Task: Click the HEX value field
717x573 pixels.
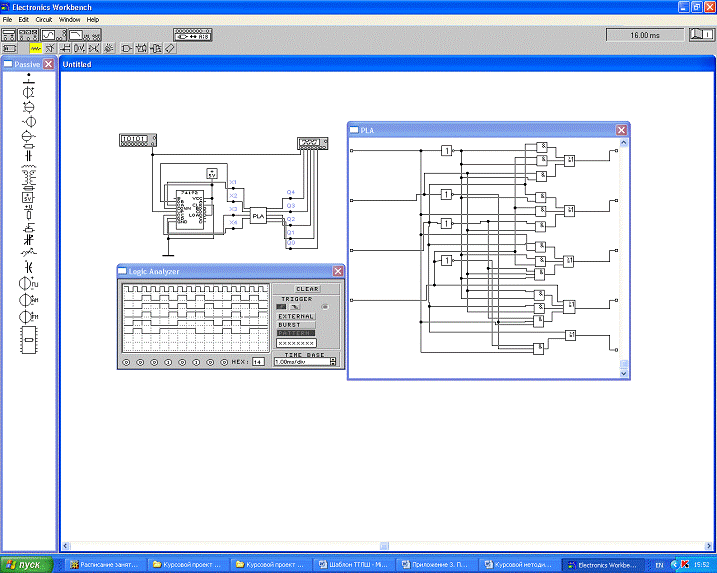Action: pyautogui.click(x=257, y=361)
